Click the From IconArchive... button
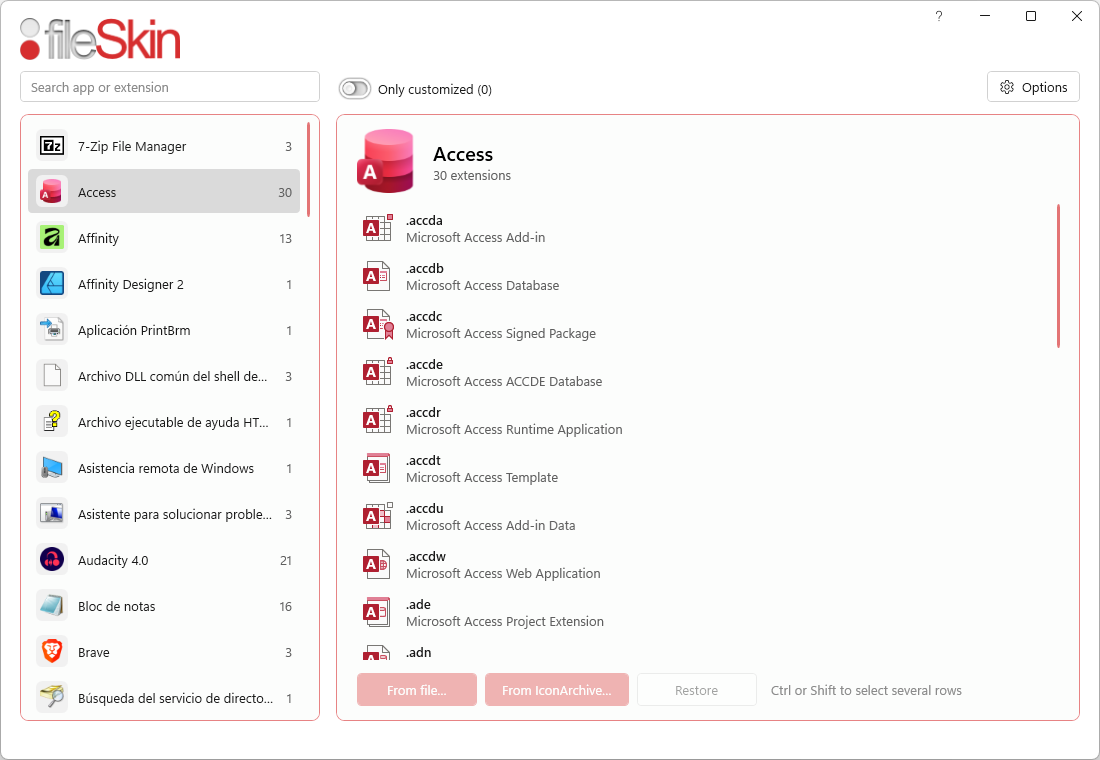The image size is (1100, 760). 556,690
